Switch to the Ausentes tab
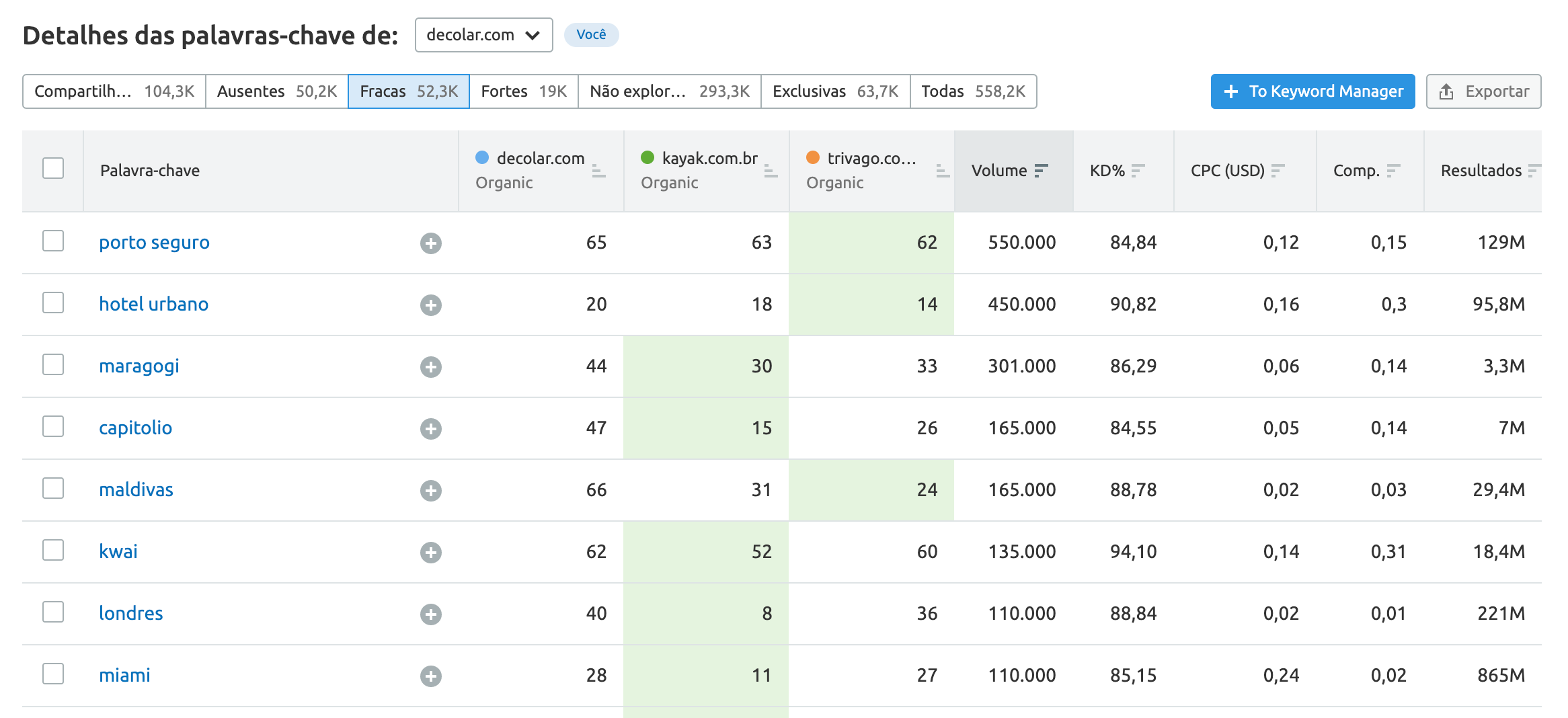1568x718 pixels. point(277,91)
